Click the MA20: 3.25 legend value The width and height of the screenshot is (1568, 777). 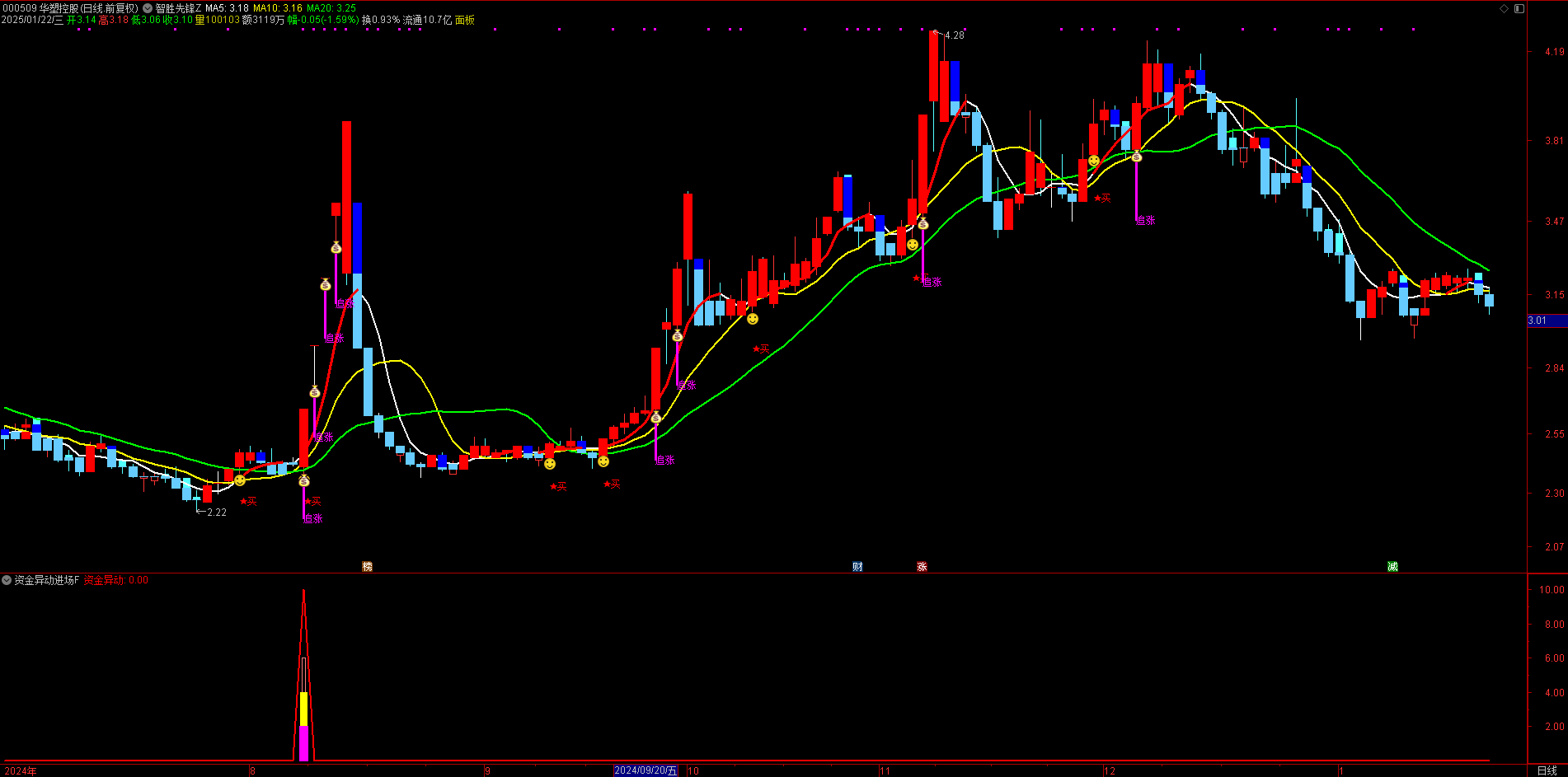coord(331,8)
